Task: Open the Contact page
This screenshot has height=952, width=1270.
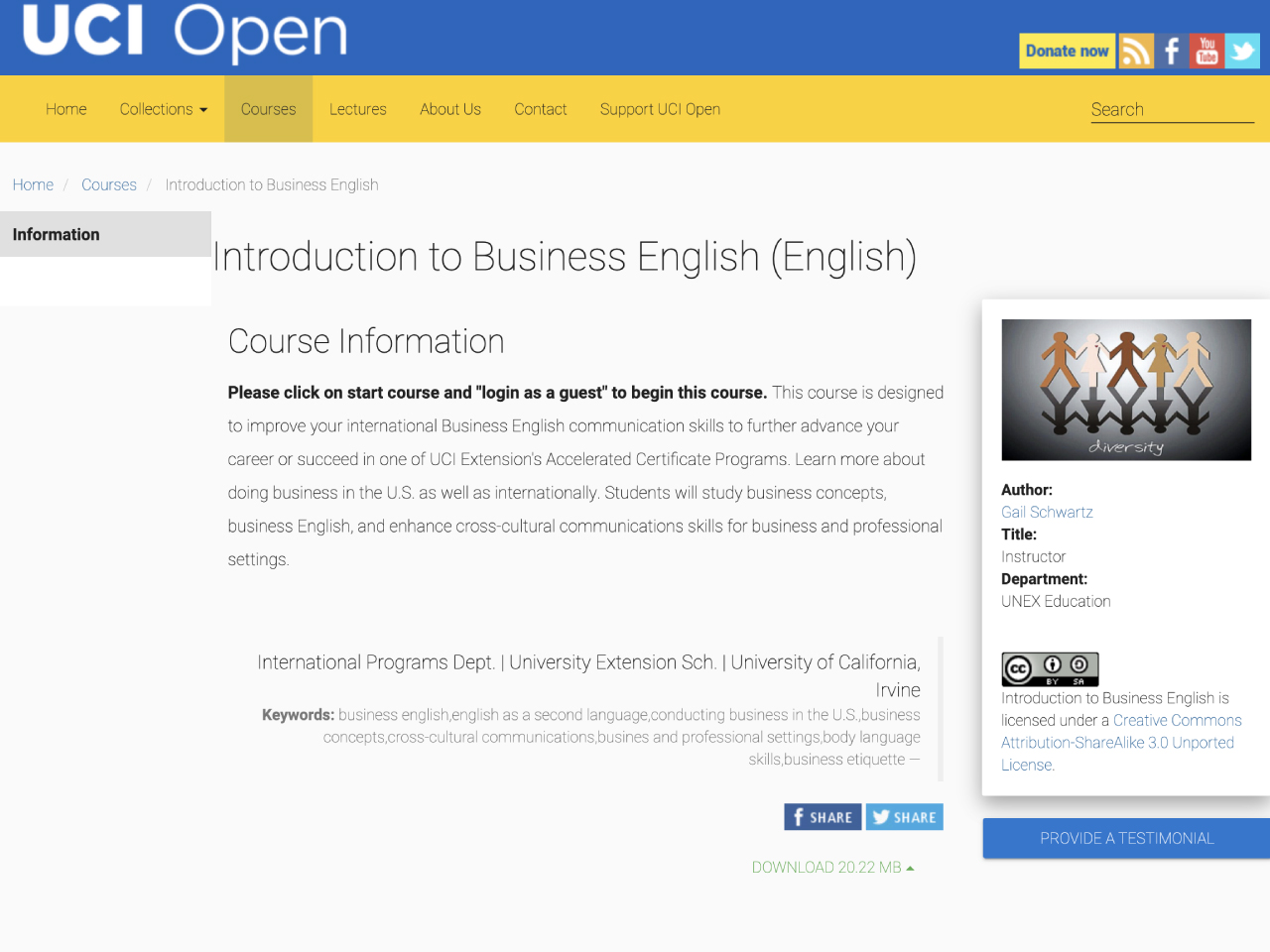Action: point(541,109)
